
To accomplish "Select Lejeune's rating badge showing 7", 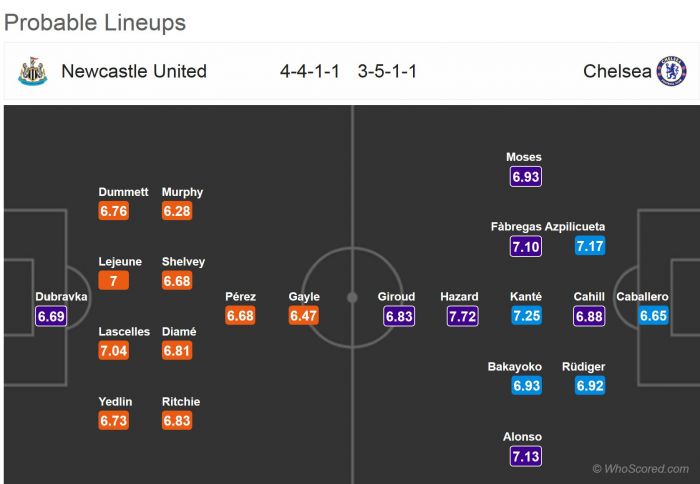I will coord(114,281).
